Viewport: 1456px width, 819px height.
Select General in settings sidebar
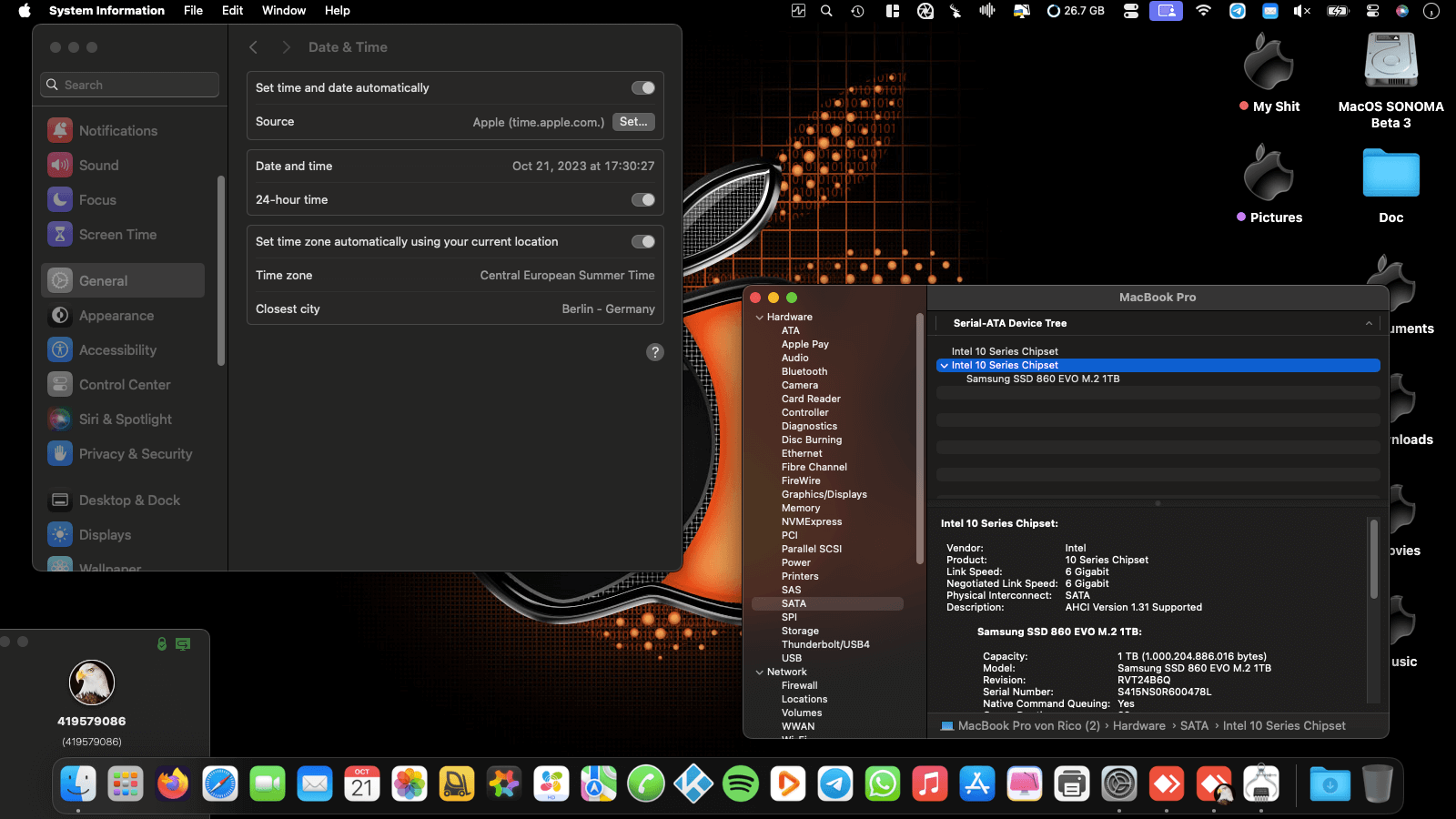[123, 281]
